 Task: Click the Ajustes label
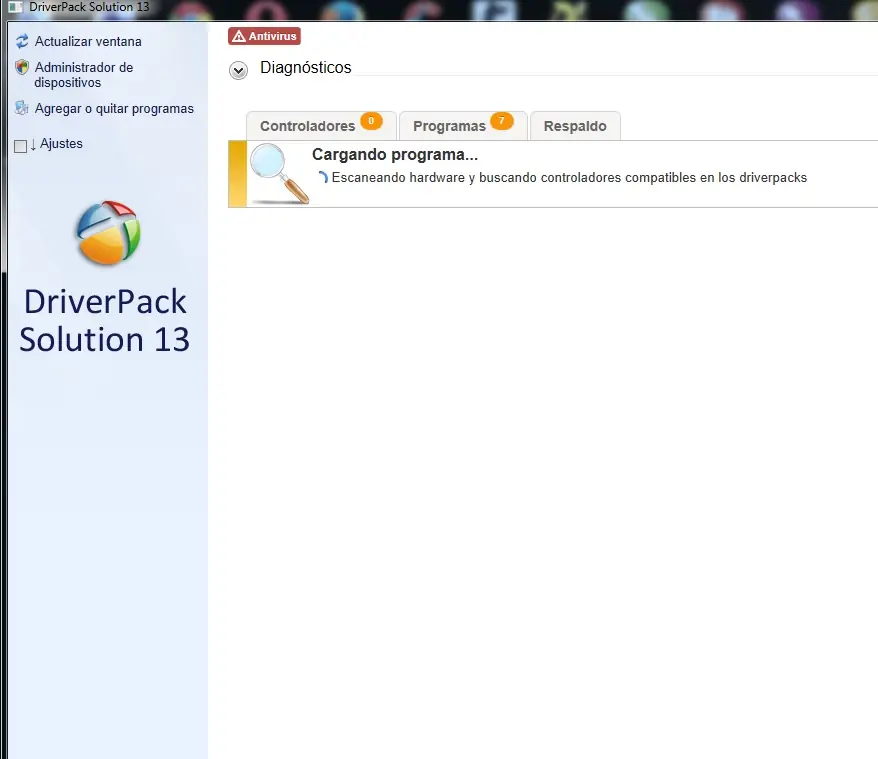[x=61, y=143]
